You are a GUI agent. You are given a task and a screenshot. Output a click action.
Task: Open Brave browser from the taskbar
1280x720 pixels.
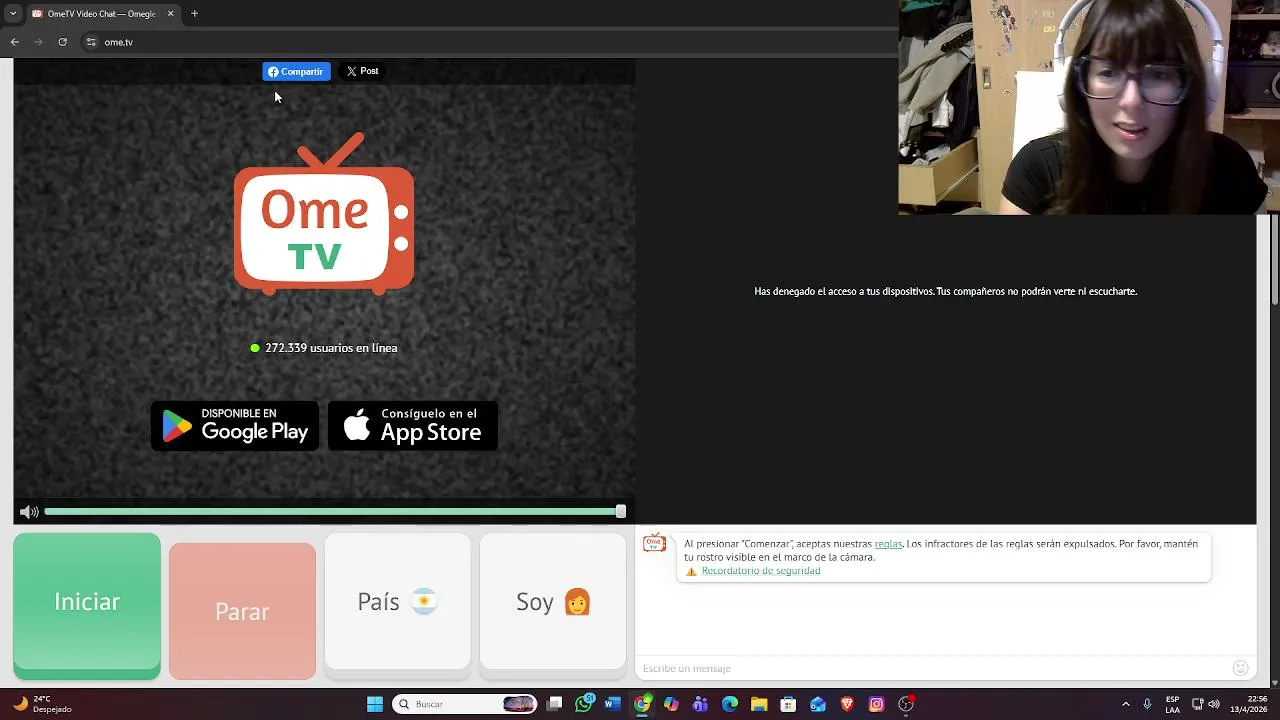tap(847, 704)
